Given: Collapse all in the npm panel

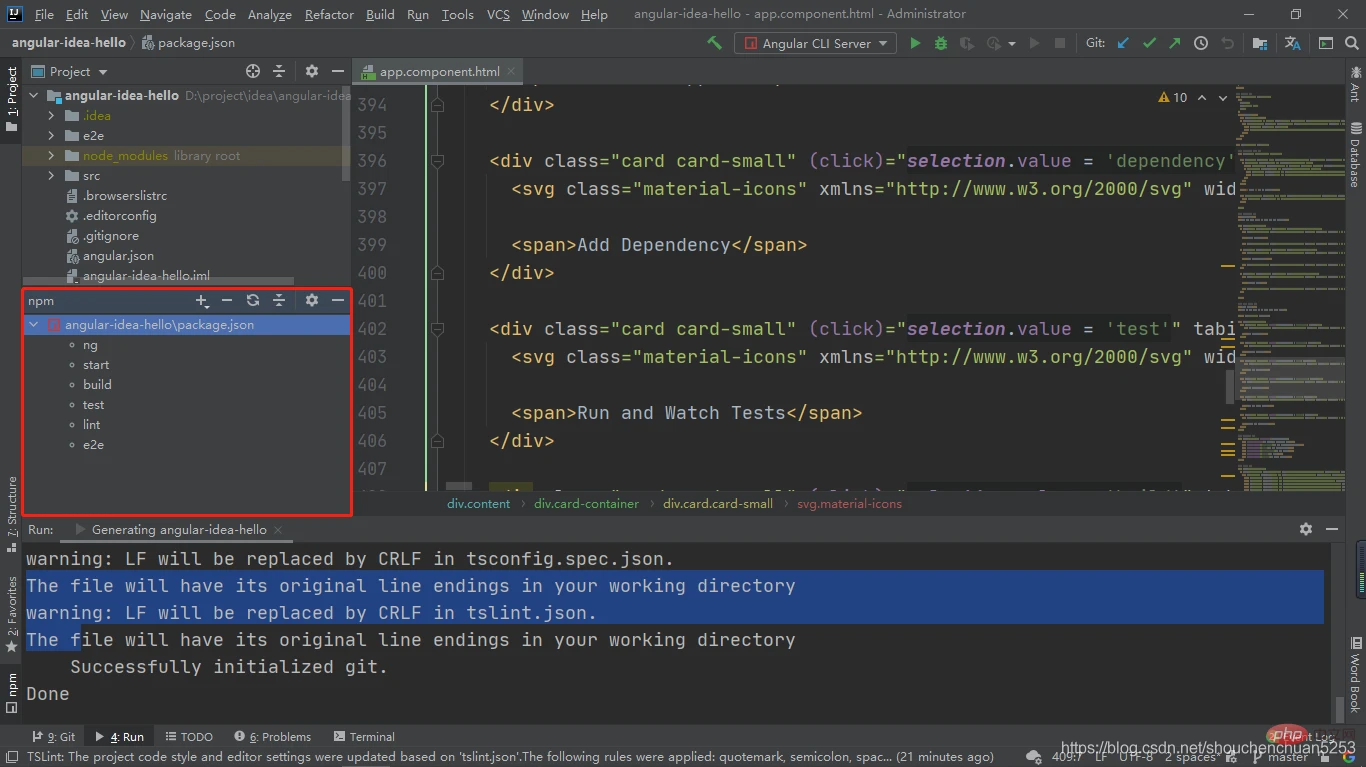Looking at the screenshot, I should coord(279,300).
